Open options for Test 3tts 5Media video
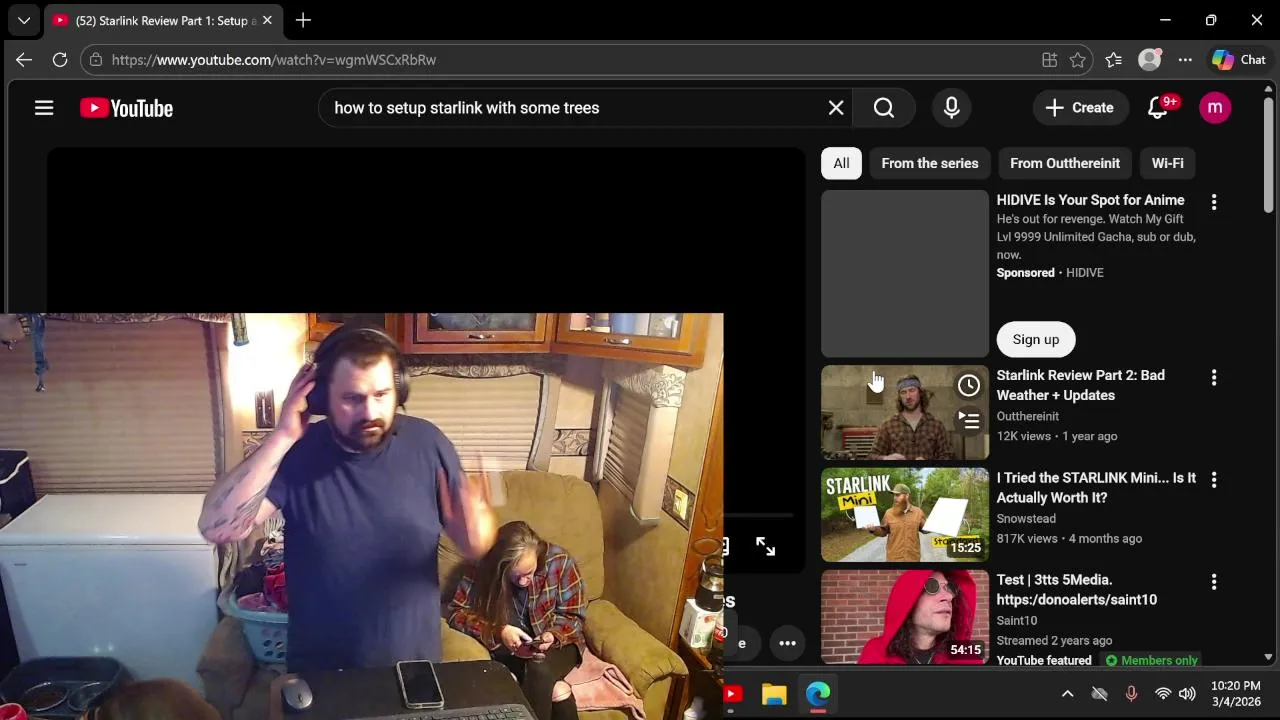 point(1214,582)
